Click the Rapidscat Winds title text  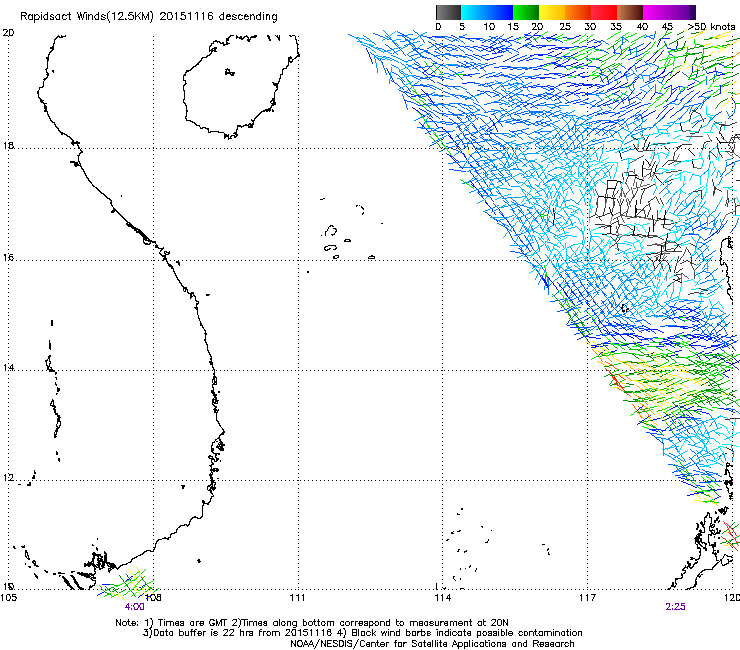[x=149, y=16]
